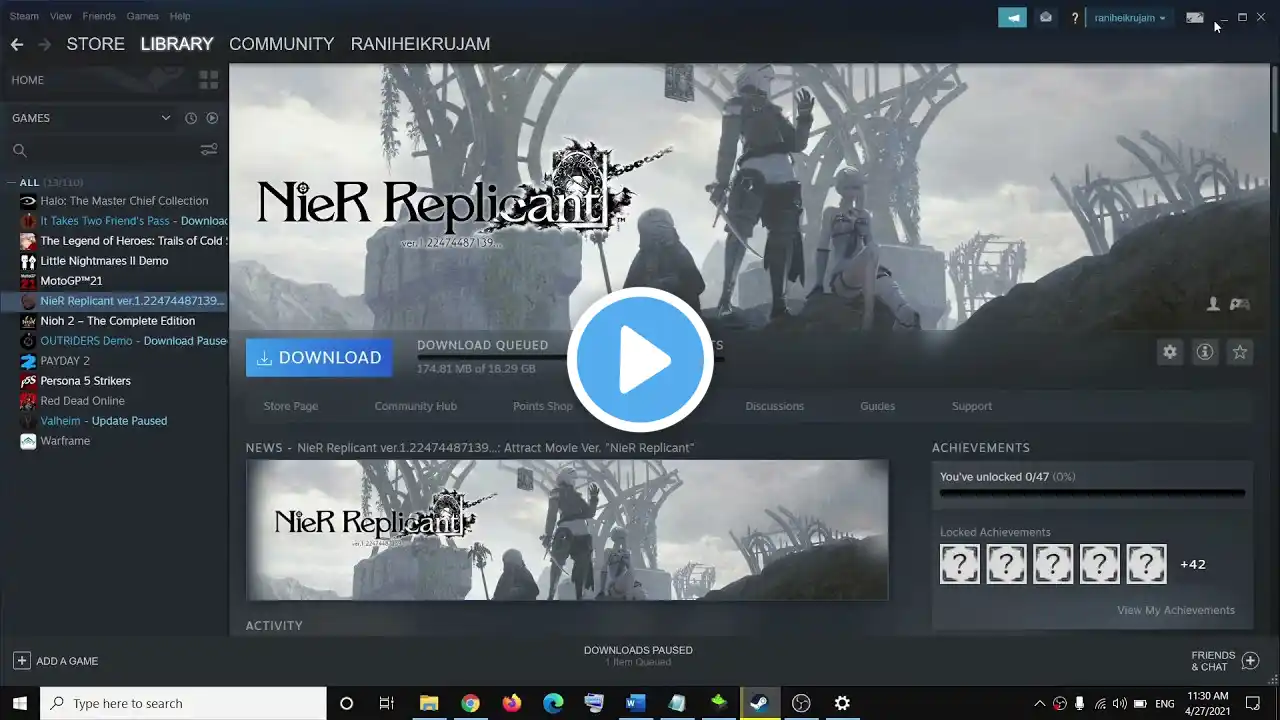Viewport: 1280px width, 720px height.
Task: Show ready-to-play games filter icon
Action: pos(212,118)
